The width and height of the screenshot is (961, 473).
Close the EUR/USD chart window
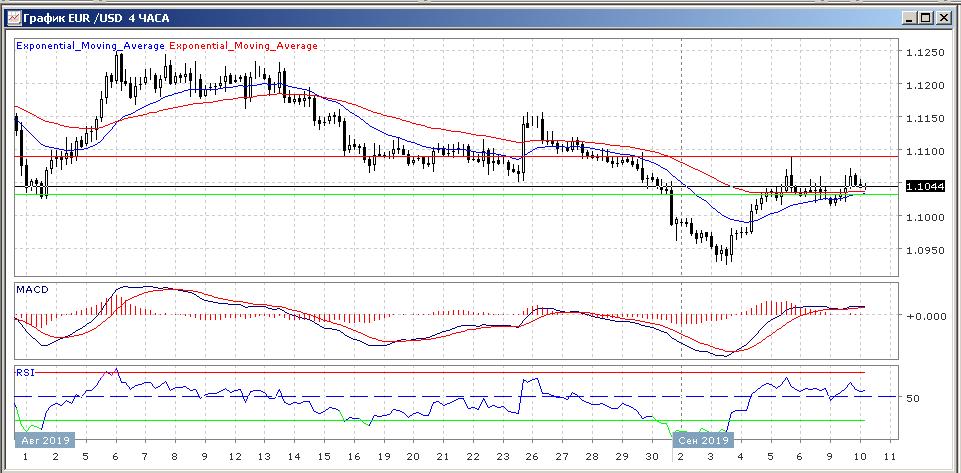[942, 18]
